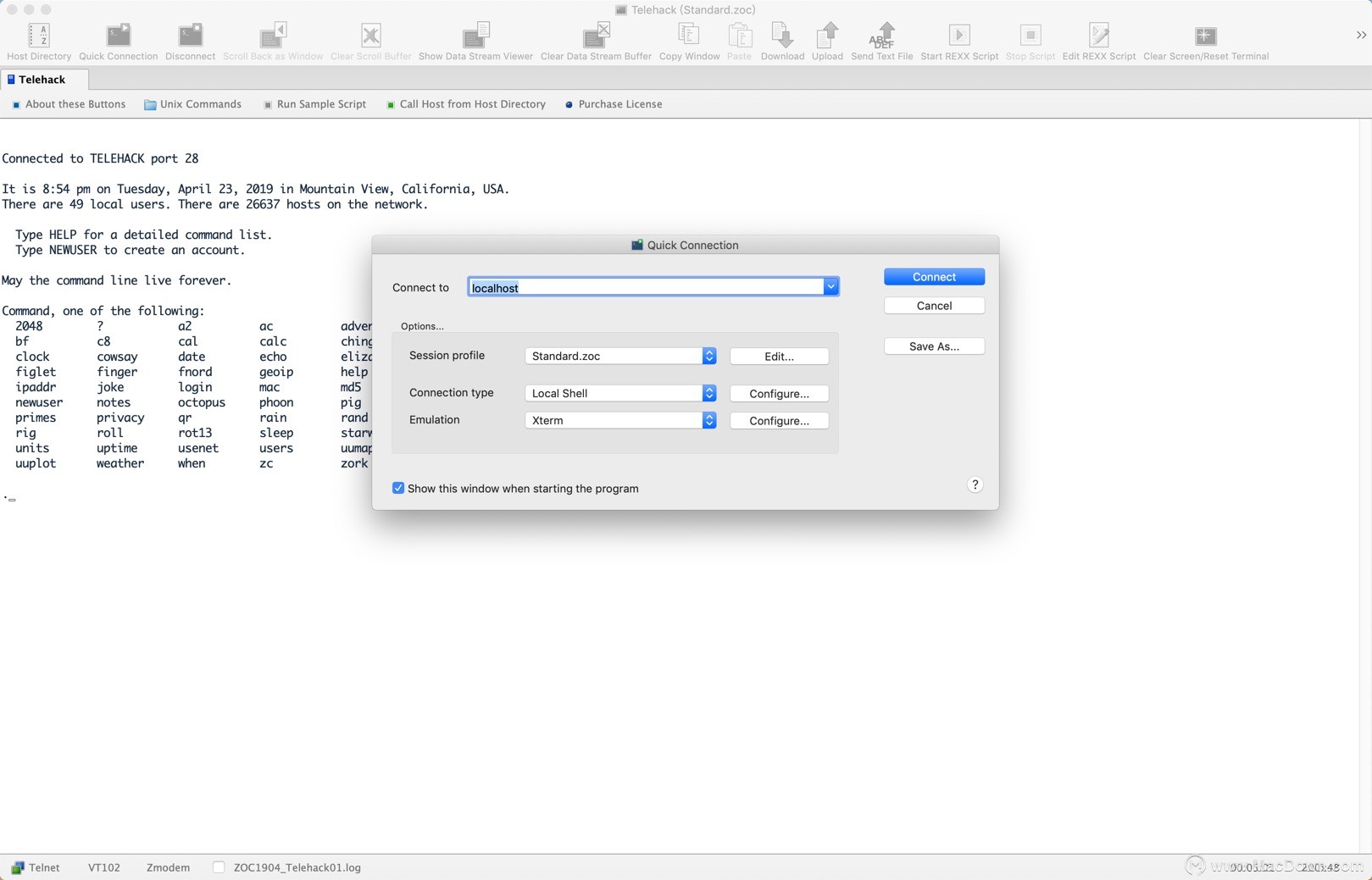Uncheck Show this window when starting

398,489
